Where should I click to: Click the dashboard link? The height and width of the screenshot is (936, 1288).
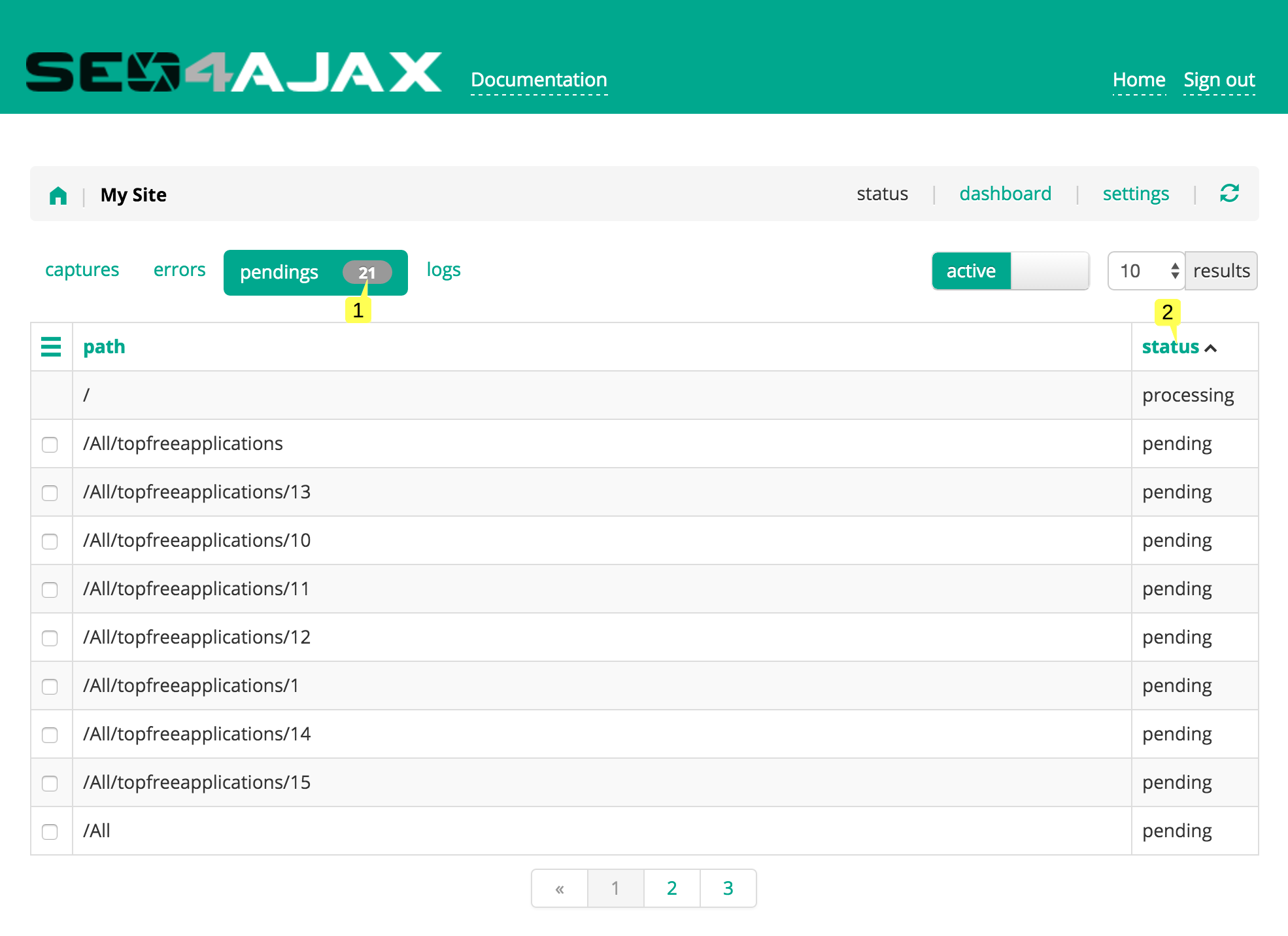1004,194
